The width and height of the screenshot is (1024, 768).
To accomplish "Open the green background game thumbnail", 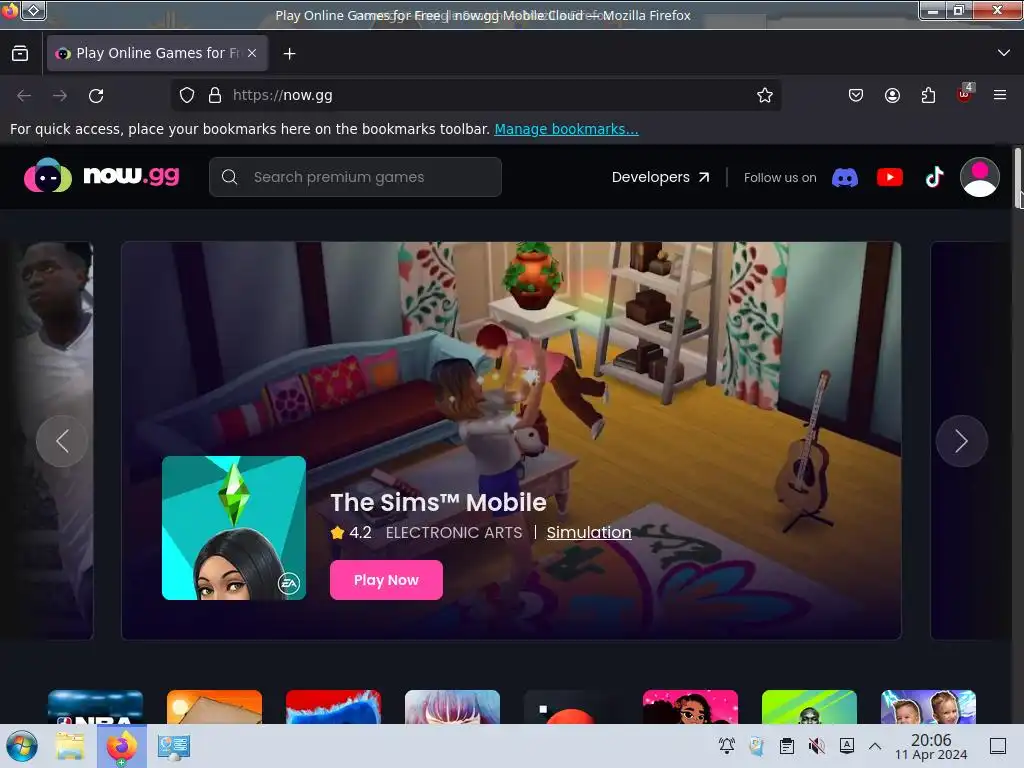I will coord(809,707).
